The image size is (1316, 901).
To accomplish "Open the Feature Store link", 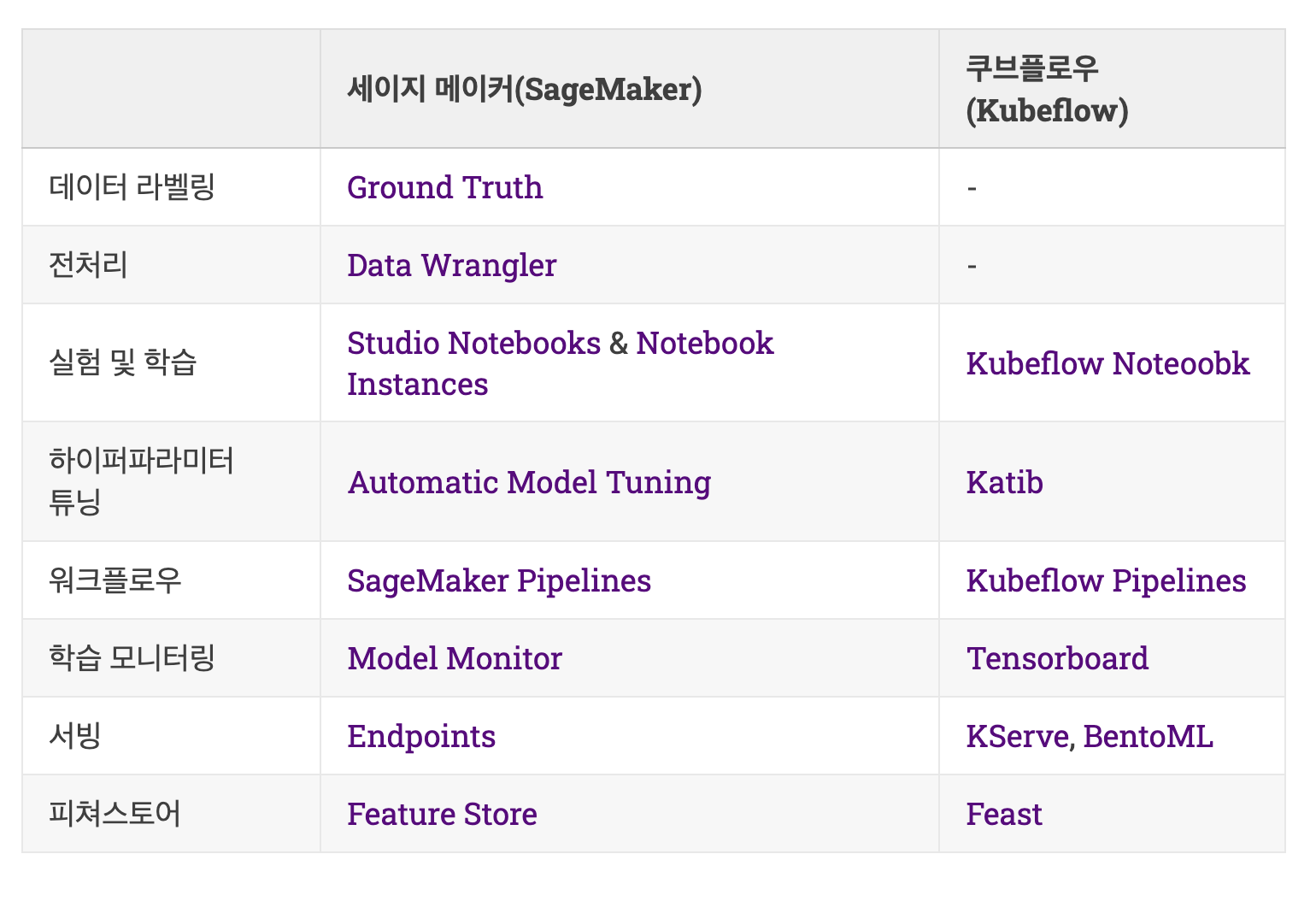I will (x=442, y=814).
